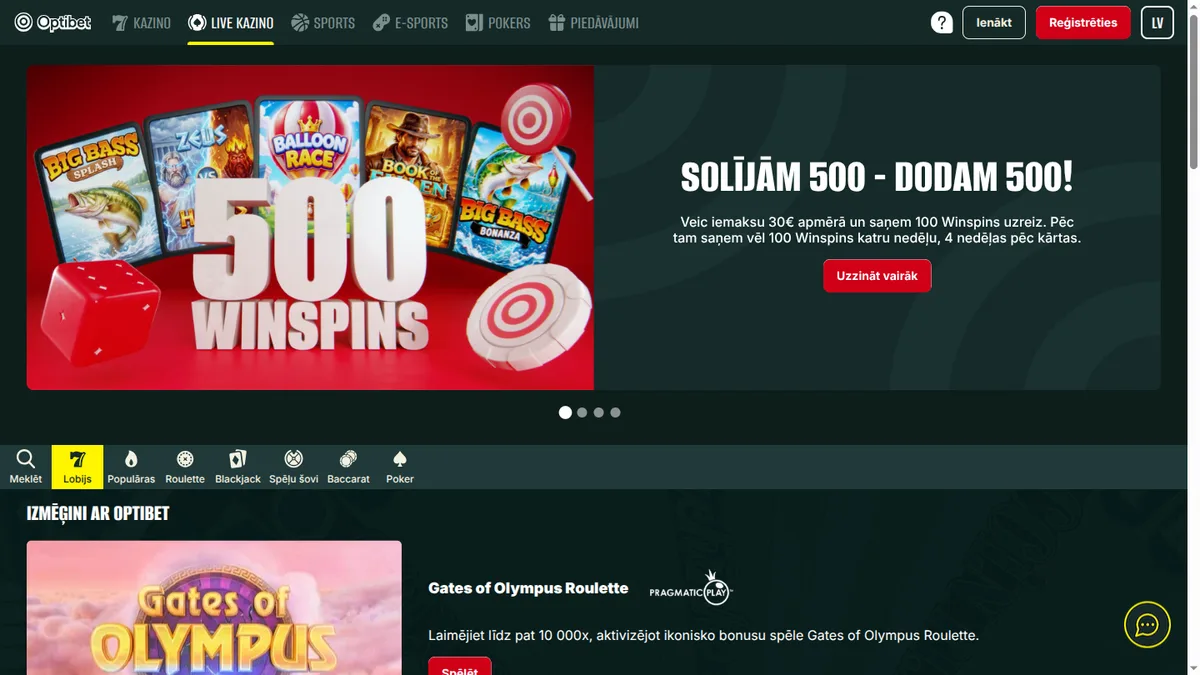The height and width of the screenshot is (675, 1200).
Task: Select the Blackjack cards category
Action: click(238, 466)
